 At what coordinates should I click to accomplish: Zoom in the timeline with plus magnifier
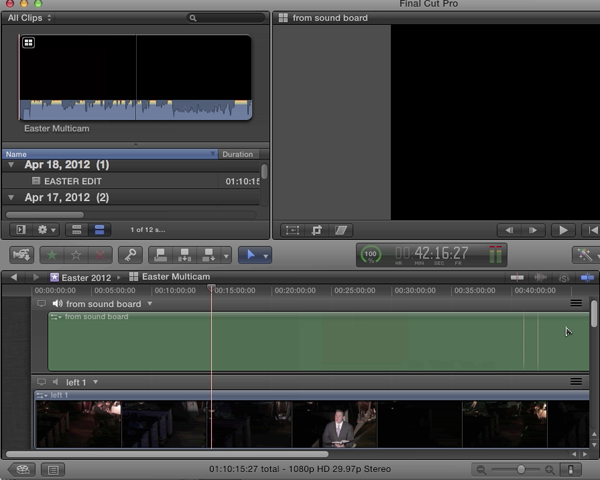coord(550,470)
